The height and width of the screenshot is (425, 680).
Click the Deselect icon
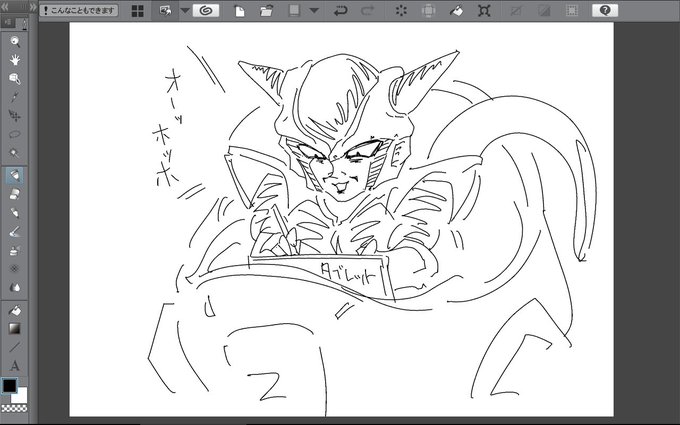tap(516, 11)
